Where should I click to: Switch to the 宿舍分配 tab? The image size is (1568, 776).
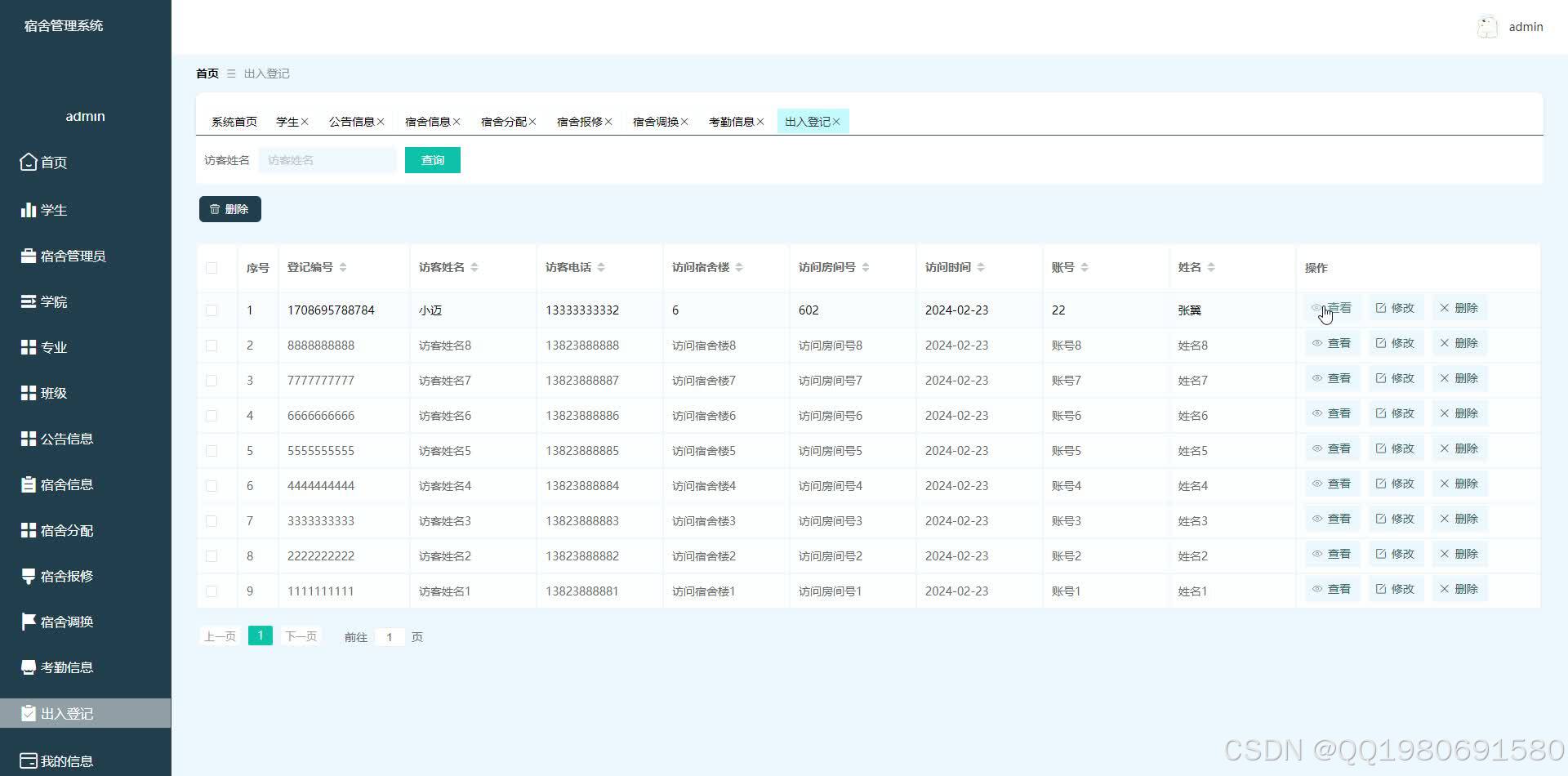503,122
